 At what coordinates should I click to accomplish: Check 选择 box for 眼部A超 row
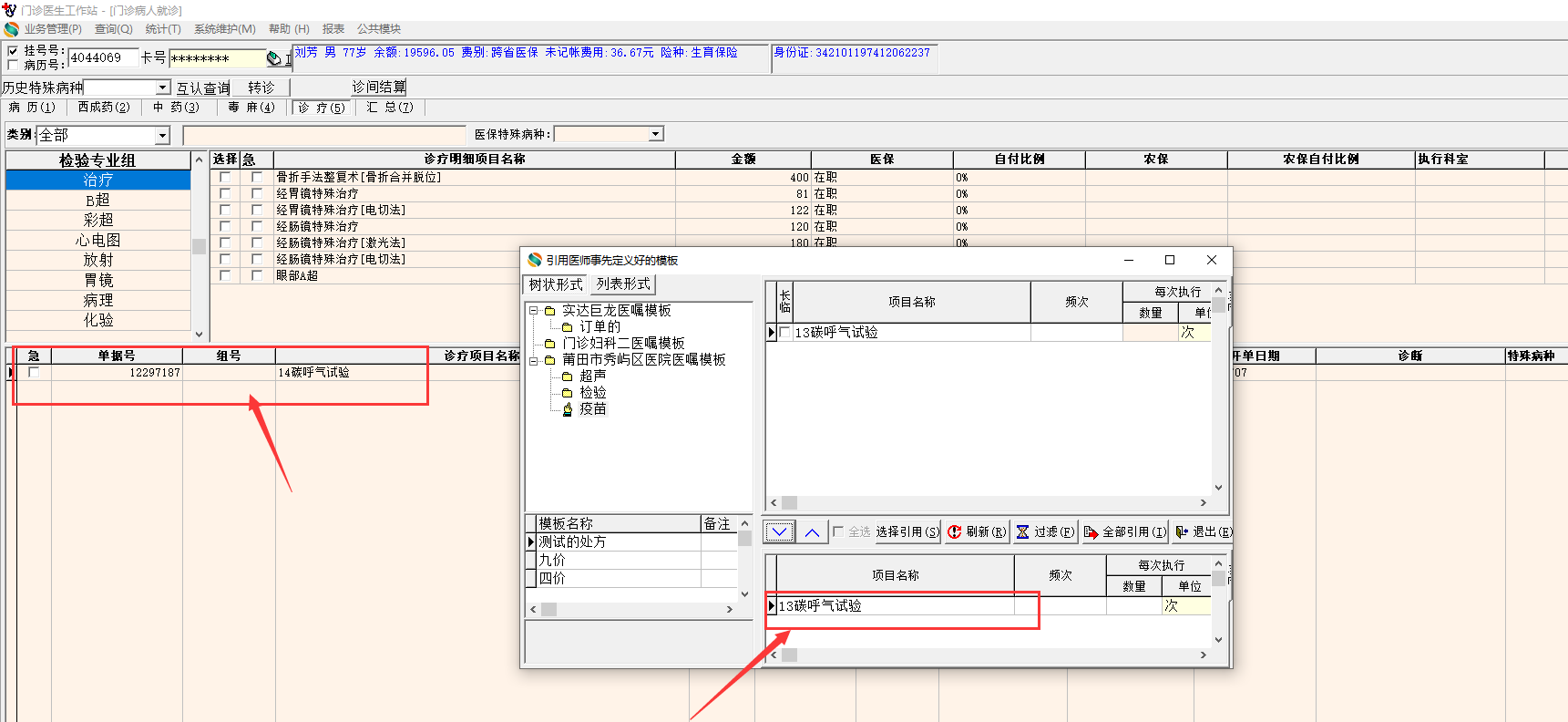tap(225, 275)
